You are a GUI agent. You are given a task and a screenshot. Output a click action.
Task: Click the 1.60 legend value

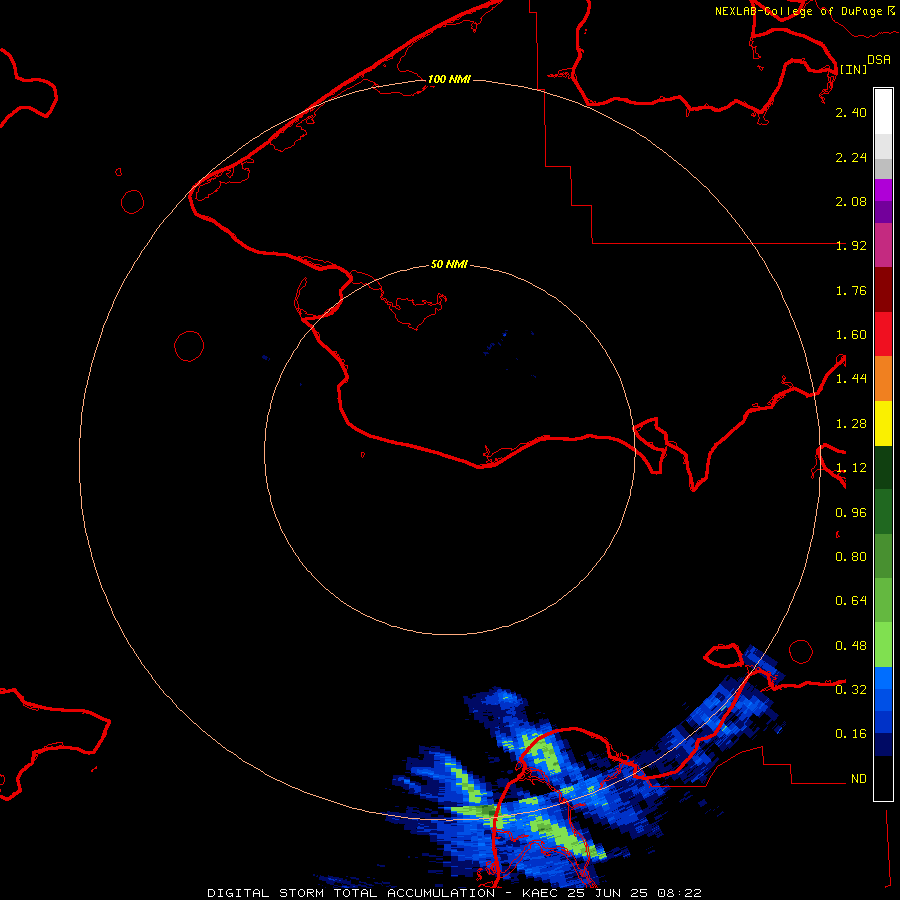point(851,335)
